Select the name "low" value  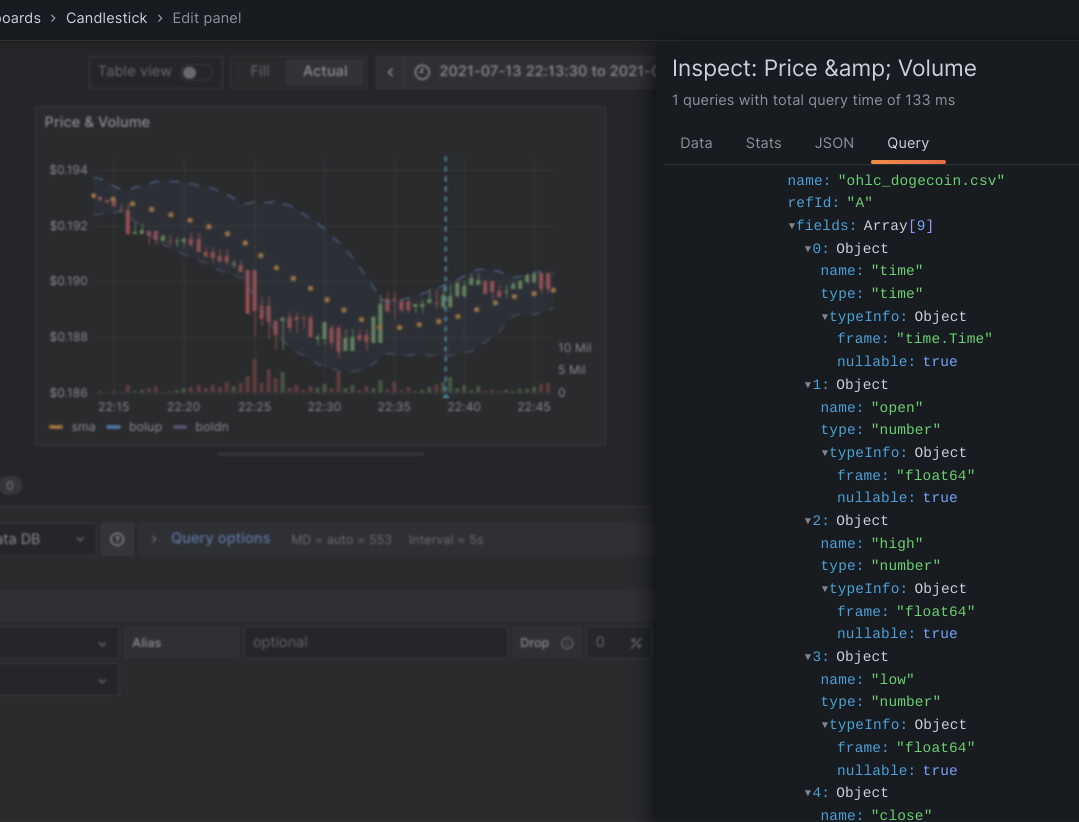(893, 680)
